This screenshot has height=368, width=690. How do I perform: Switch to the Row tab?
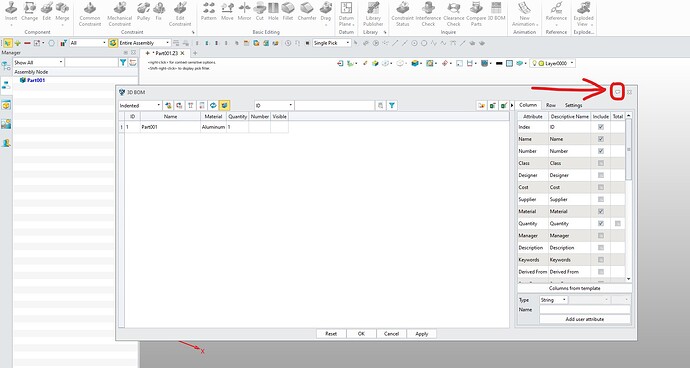coord(551,105)
